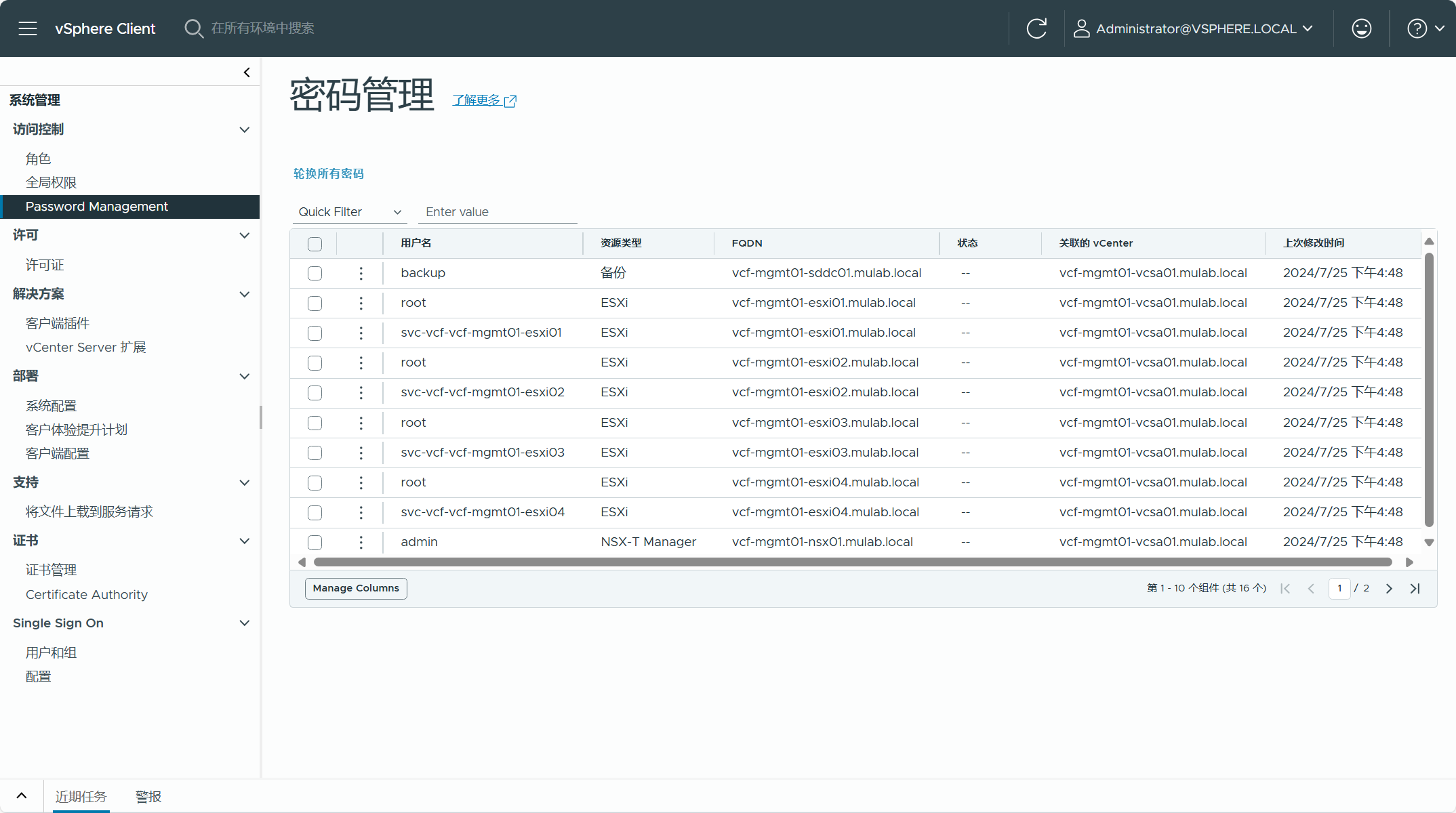Go to next page of table

click(1389, 588)
